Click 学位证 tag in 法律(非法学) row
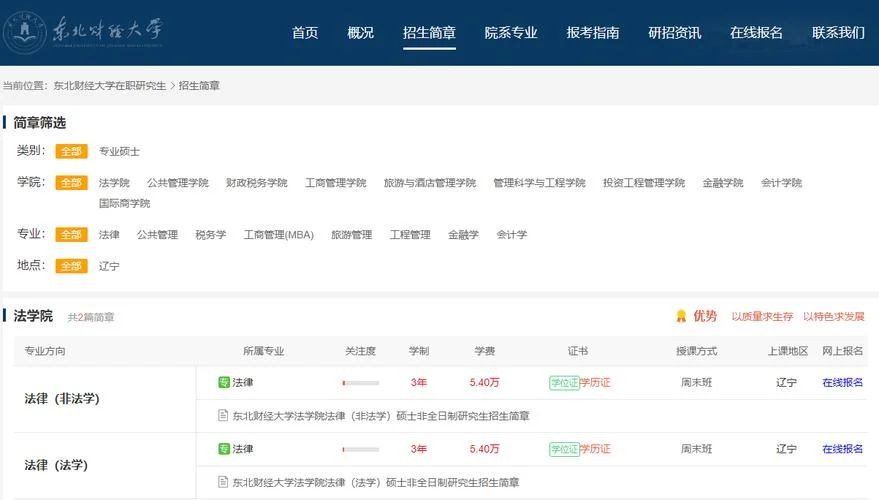 point(564,383)
